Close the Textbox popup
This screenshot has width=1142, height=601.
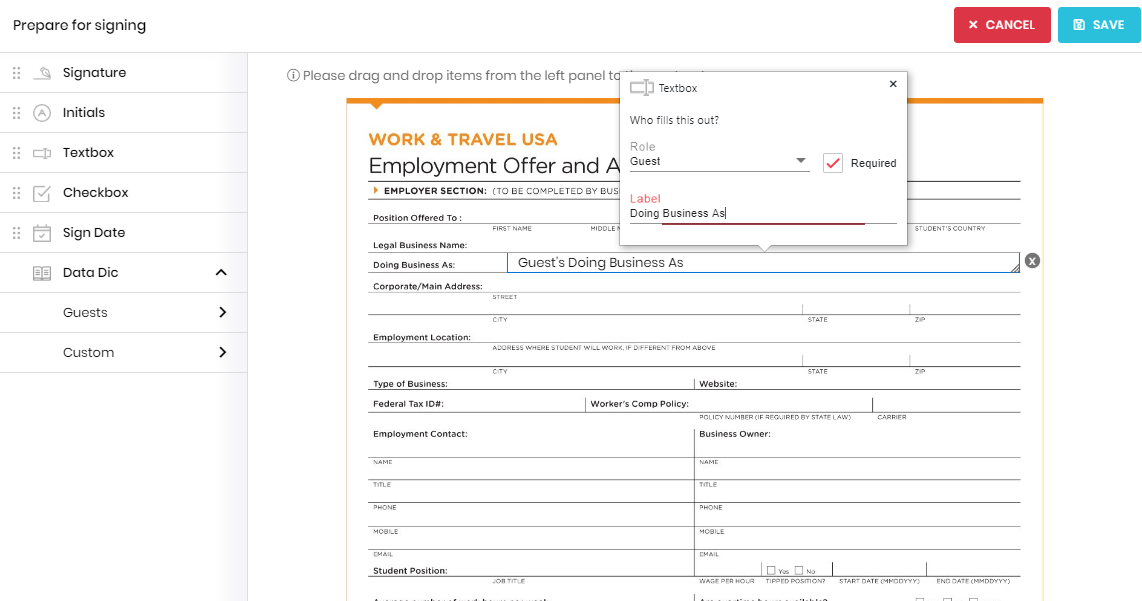tap(893, 84)
